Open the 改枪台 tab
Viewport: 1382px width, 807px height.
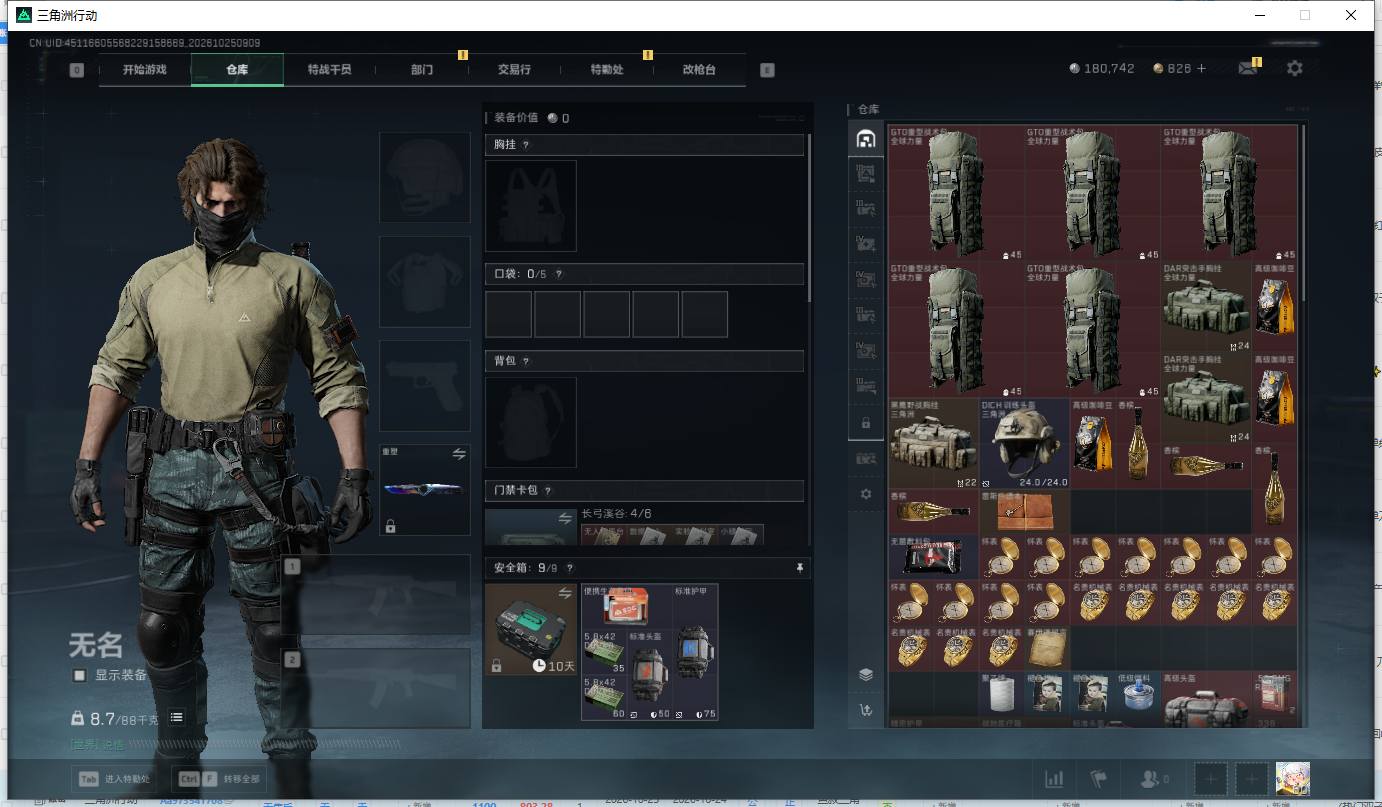(x=699, y=70)
